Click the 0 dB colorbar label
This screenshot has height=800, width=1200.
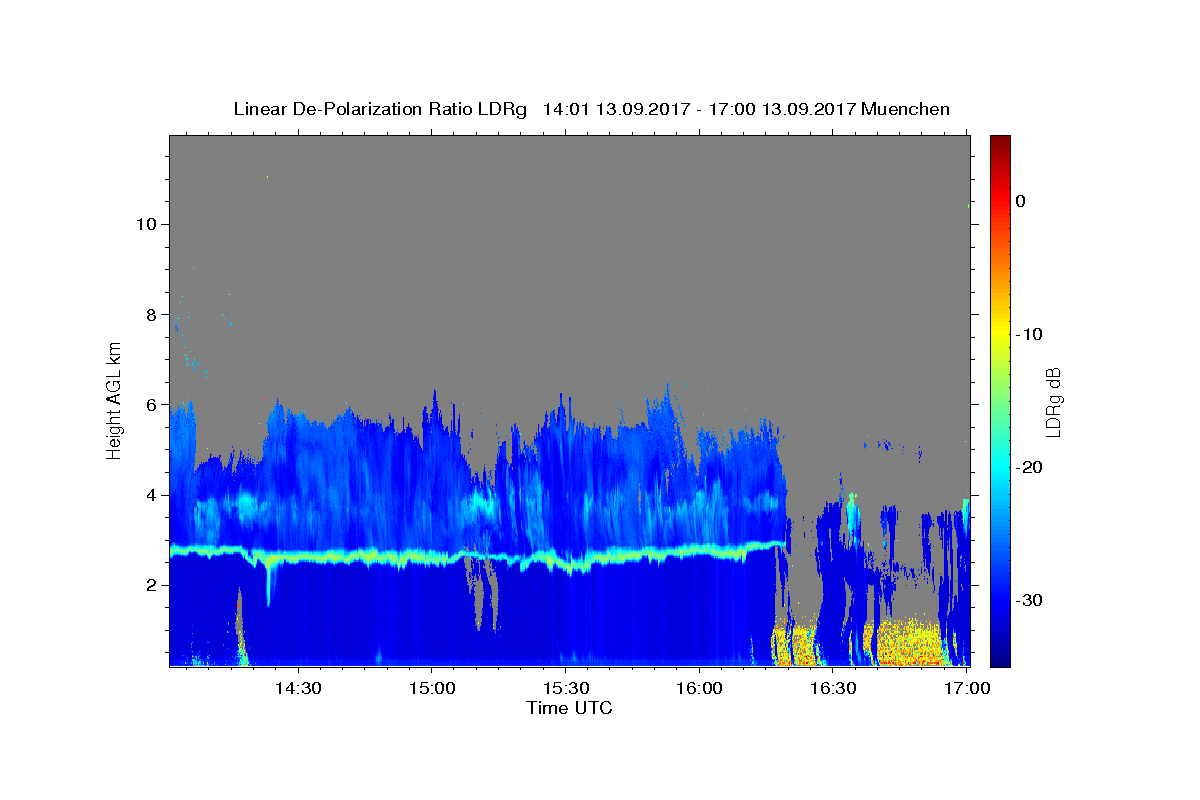[x=1020, y=201]
